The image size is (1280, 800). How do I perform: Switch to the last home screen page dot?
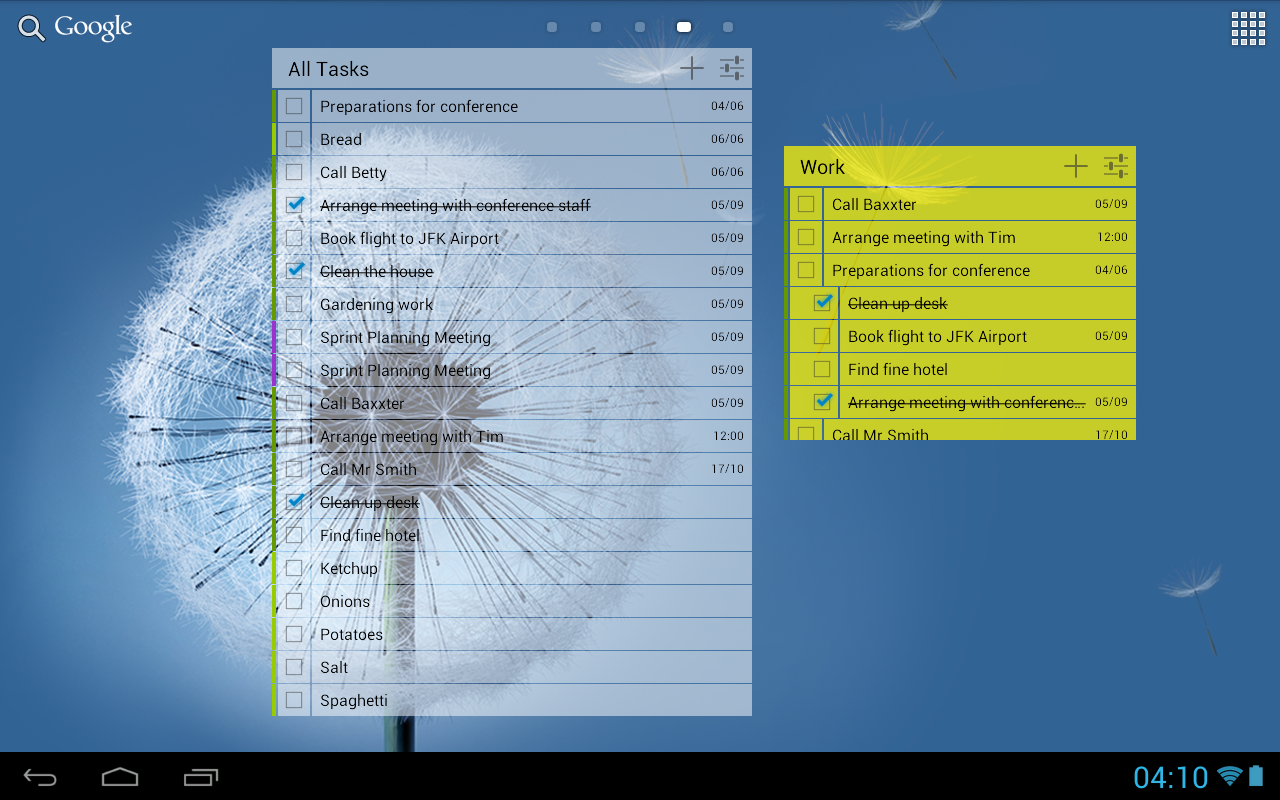pyautogui.click(x=728, y=27)
